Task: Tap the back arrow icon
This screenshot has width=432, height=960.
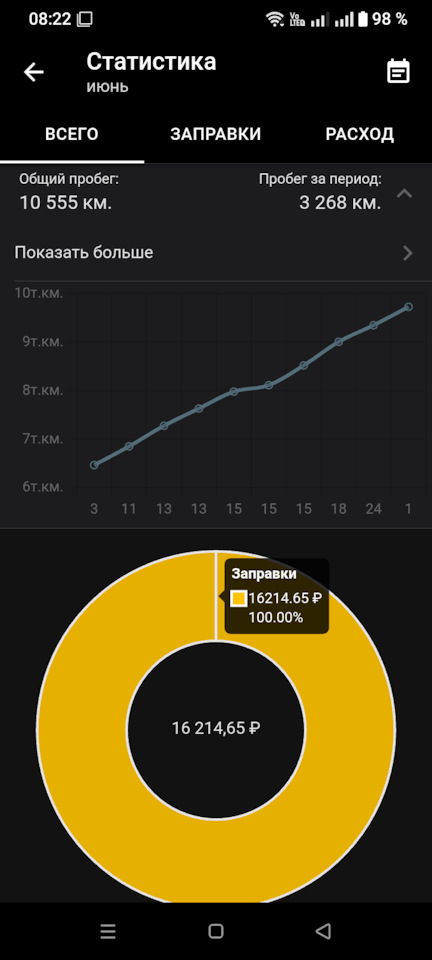Action: [34, 72]
